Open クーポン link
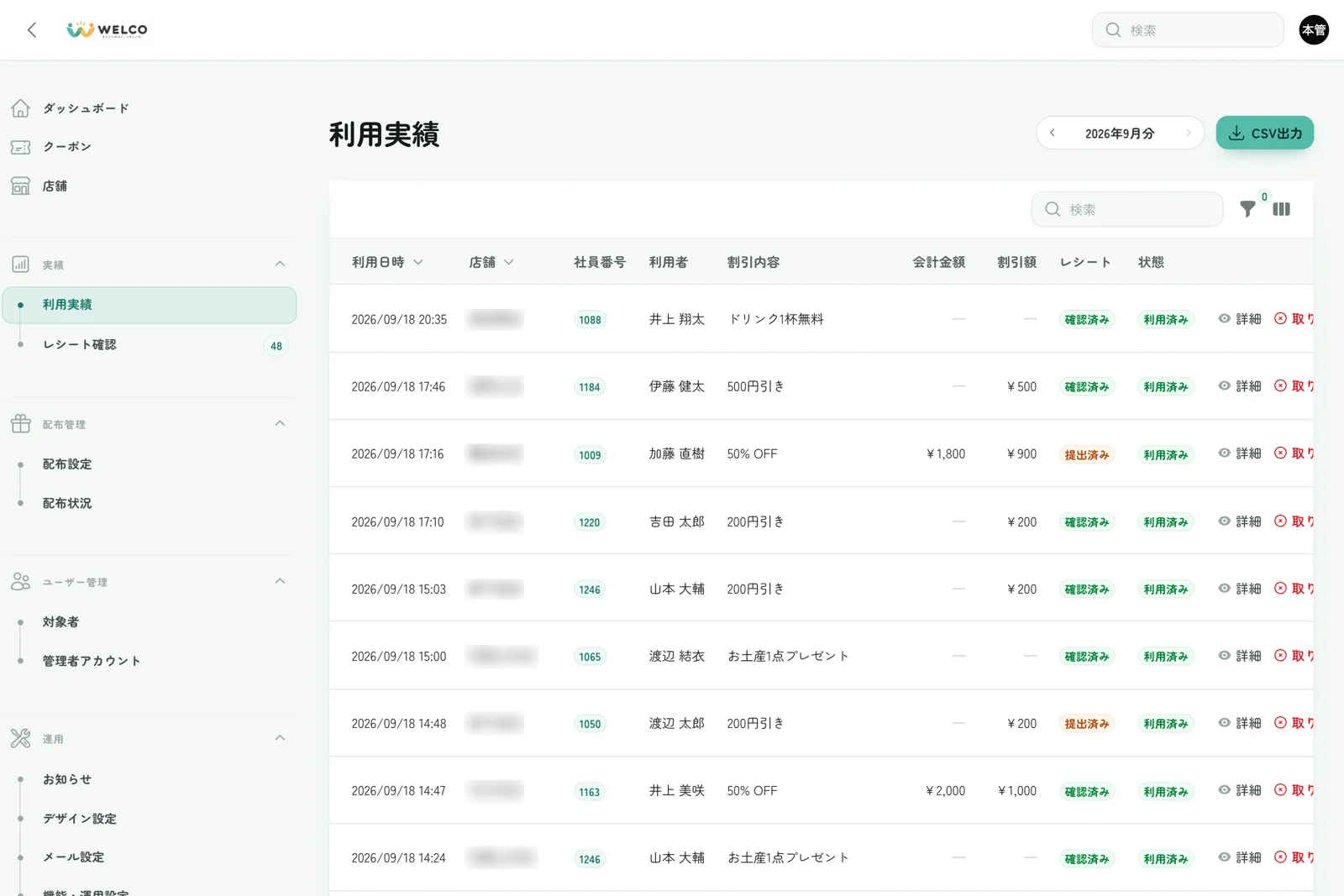The height and width of the screenshot is (896, 1344). pyautogui.click(x=67, y=147)
